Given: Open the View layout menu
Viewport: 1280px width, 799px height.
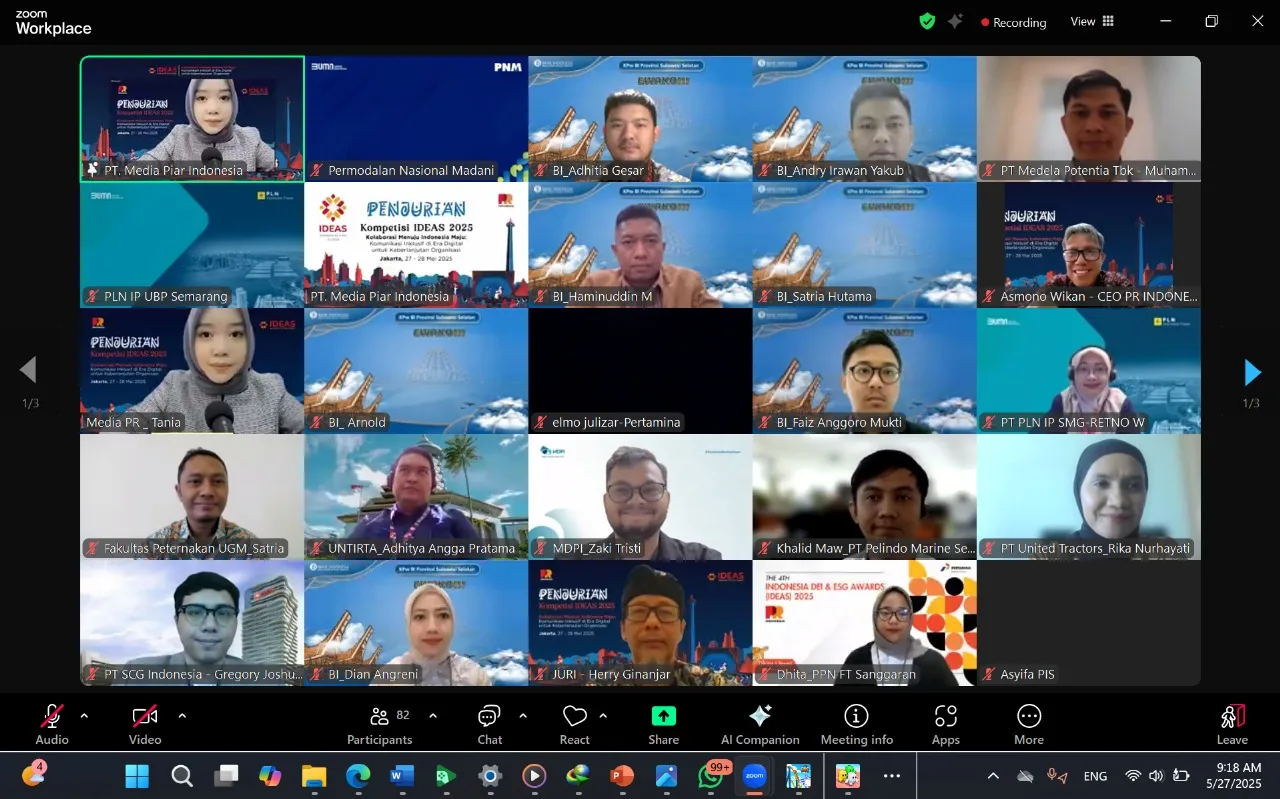Looking at the screenshot, I should pos(1092,21).
